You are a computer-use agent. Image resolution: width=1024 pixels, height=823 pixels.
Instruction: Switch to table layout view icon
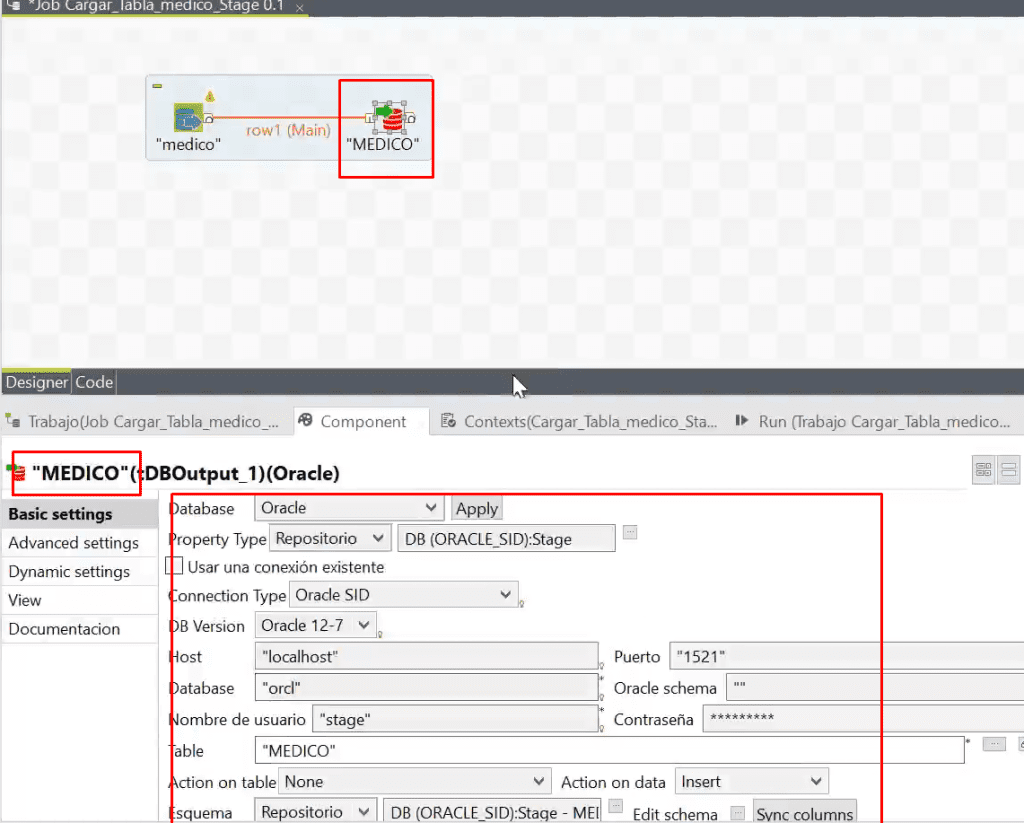[x=984, y=470]
